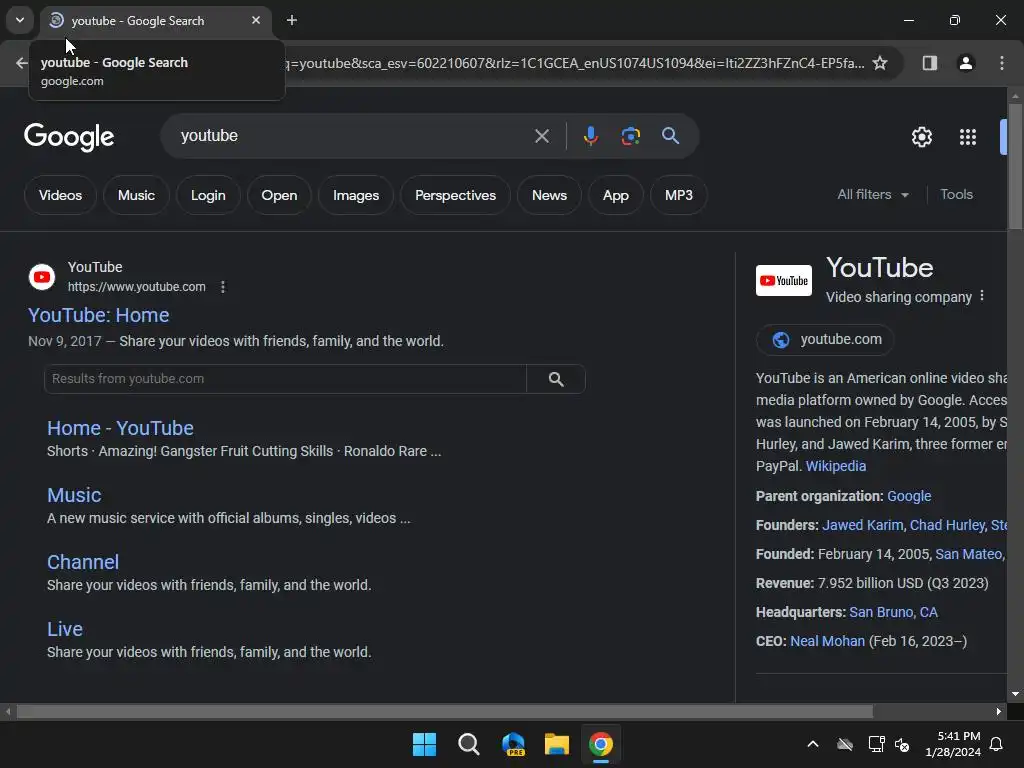
Task: Switch to Images results
Action: 355,195
